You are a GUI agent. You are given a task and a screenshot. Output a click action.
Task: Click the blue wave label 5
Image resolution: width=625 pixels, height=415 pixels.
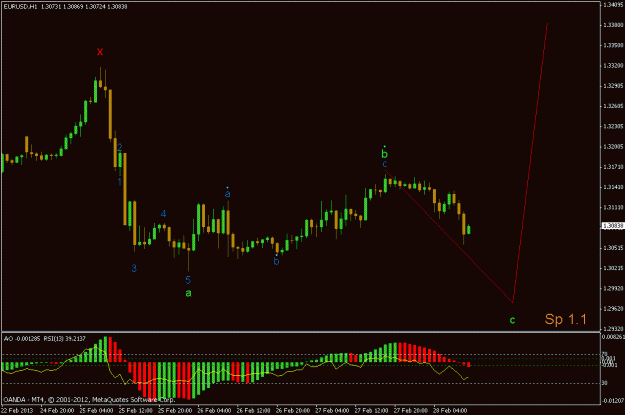[188, 280]
